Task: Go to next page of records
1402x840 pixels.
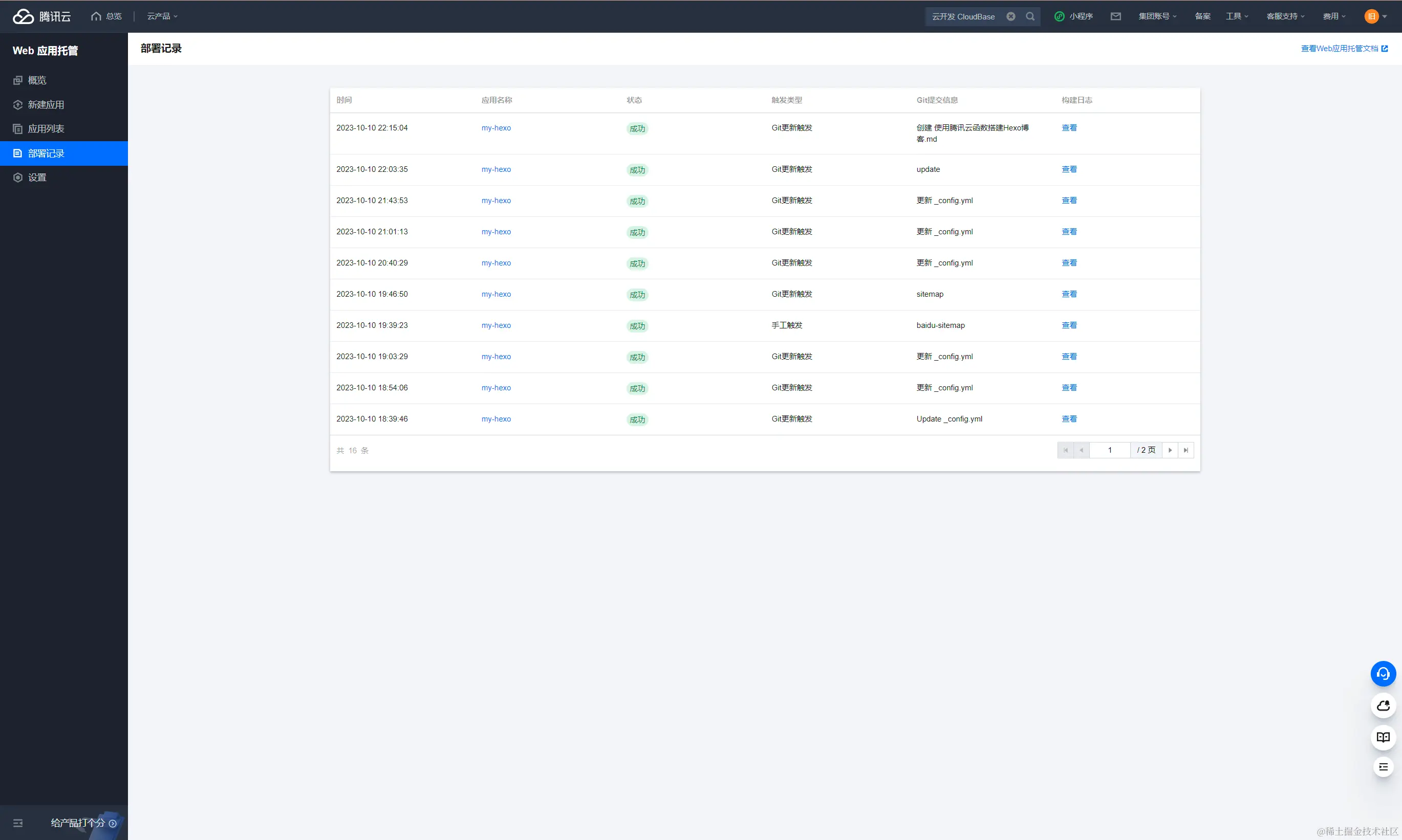Action: (x=1170, y=450)
